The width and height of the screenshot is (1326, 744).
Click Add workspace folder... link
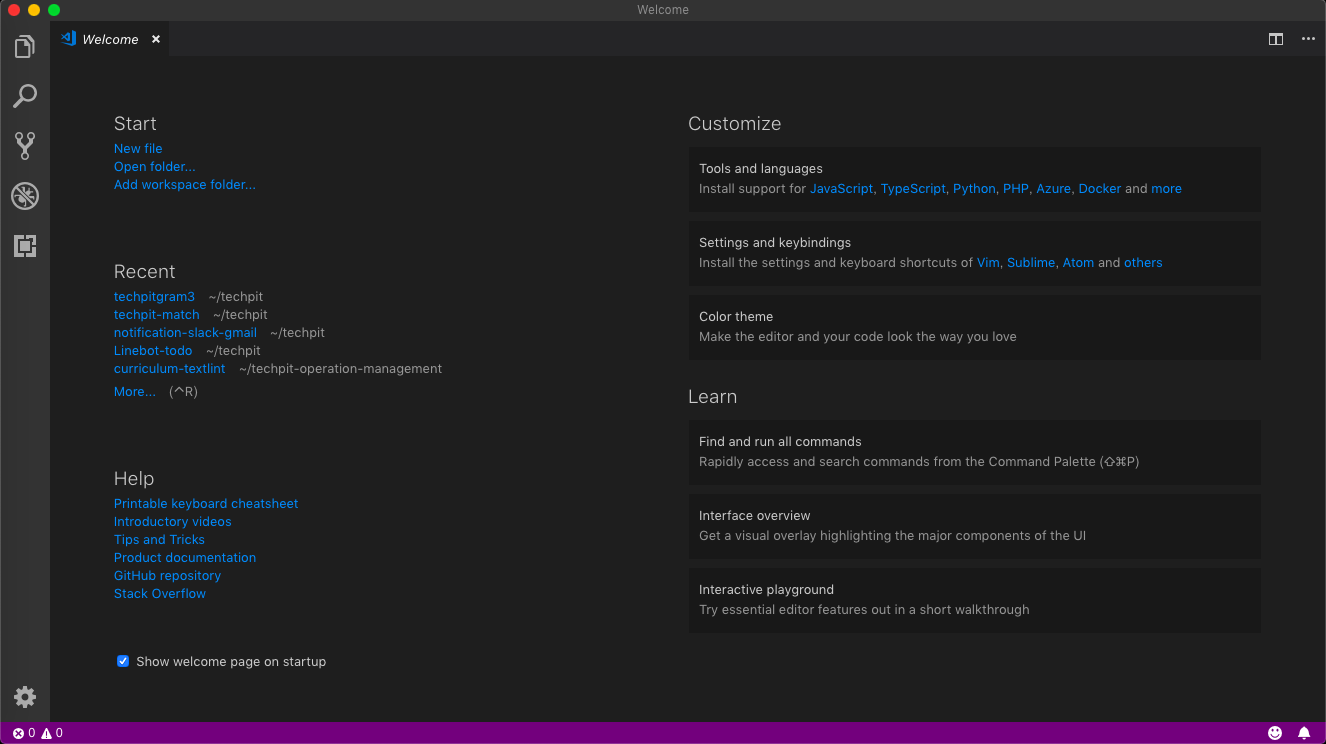coord(185,184)
